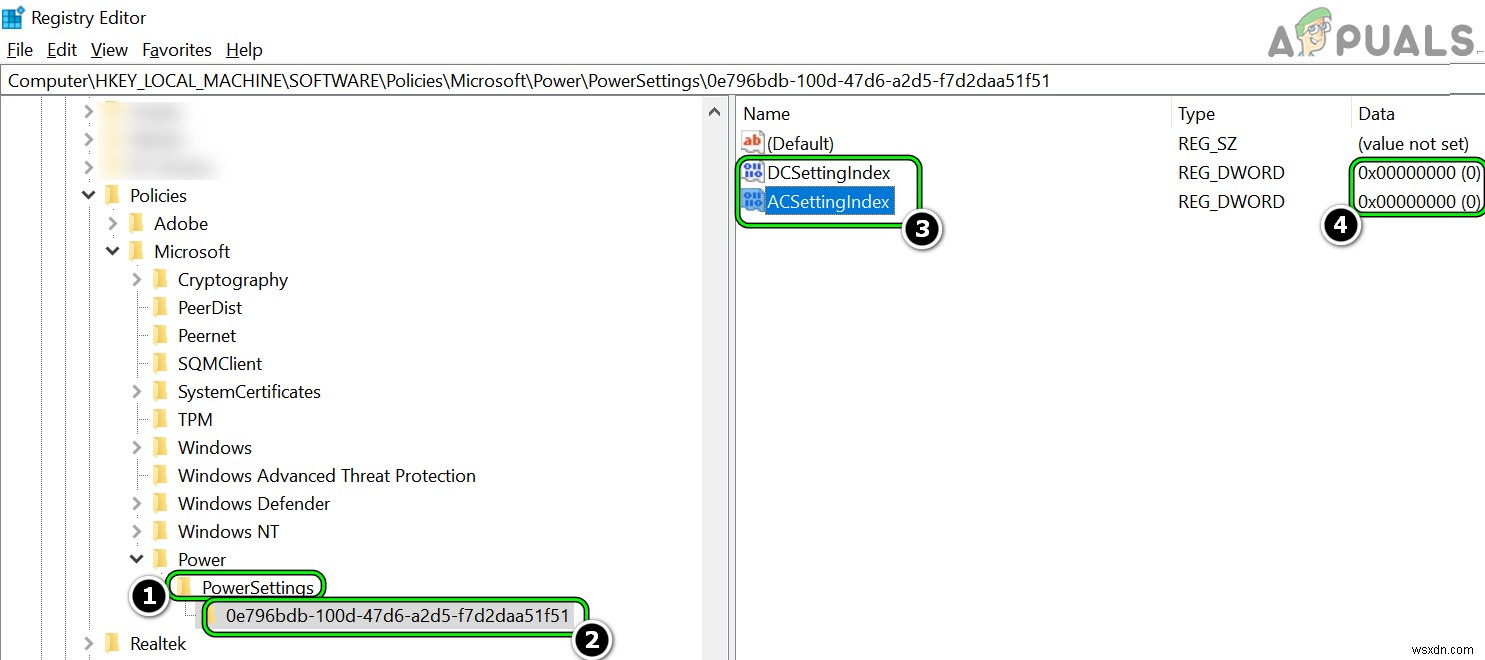
Task: Click the SystemCertificates folder icon
Action: [161, 391]
